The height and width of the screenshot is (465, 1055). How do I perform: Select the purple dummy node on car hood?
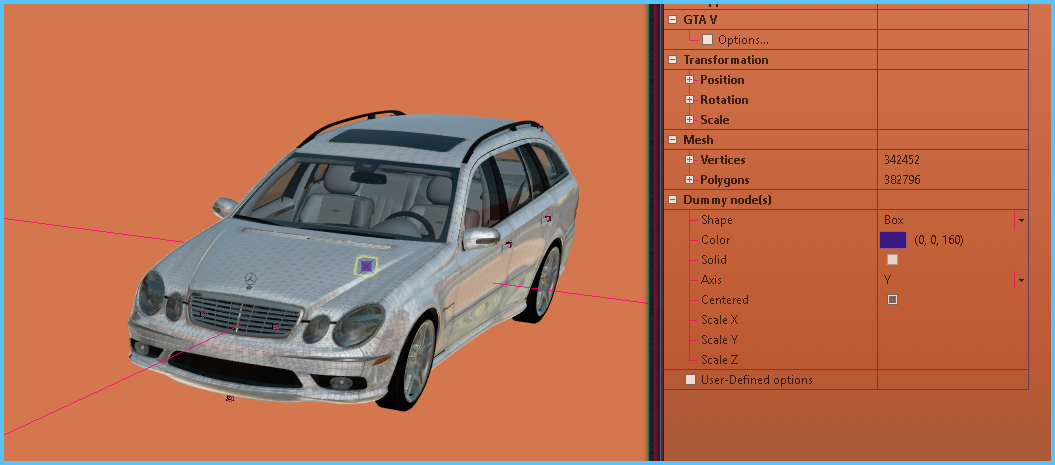click(367, 265)
